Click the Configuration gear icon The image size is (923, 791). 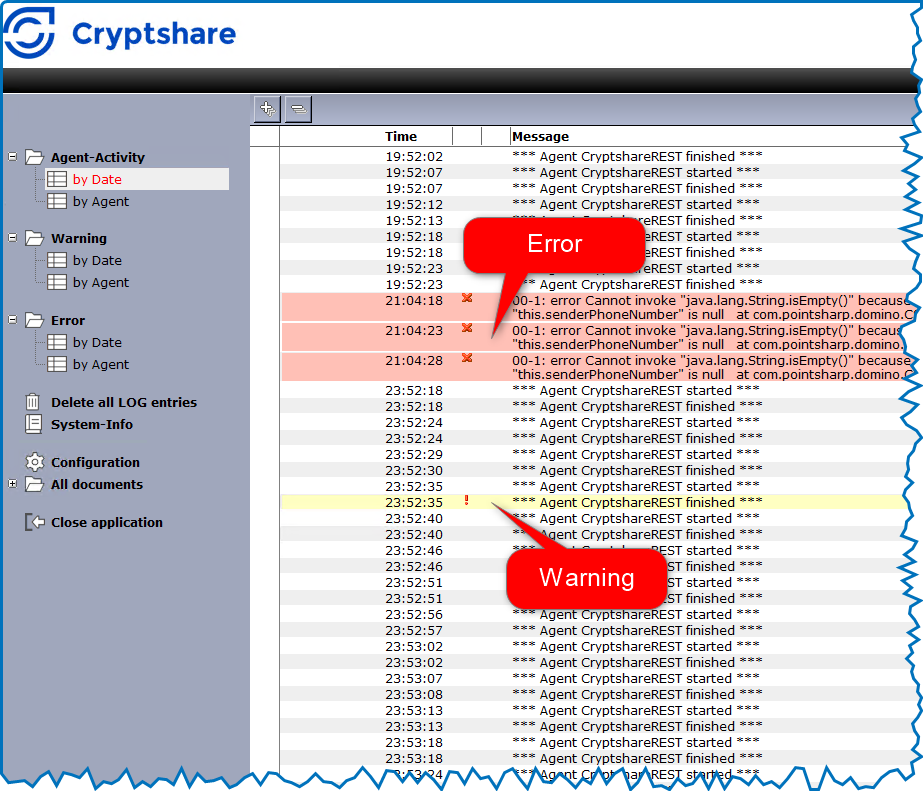pos(34,462)
